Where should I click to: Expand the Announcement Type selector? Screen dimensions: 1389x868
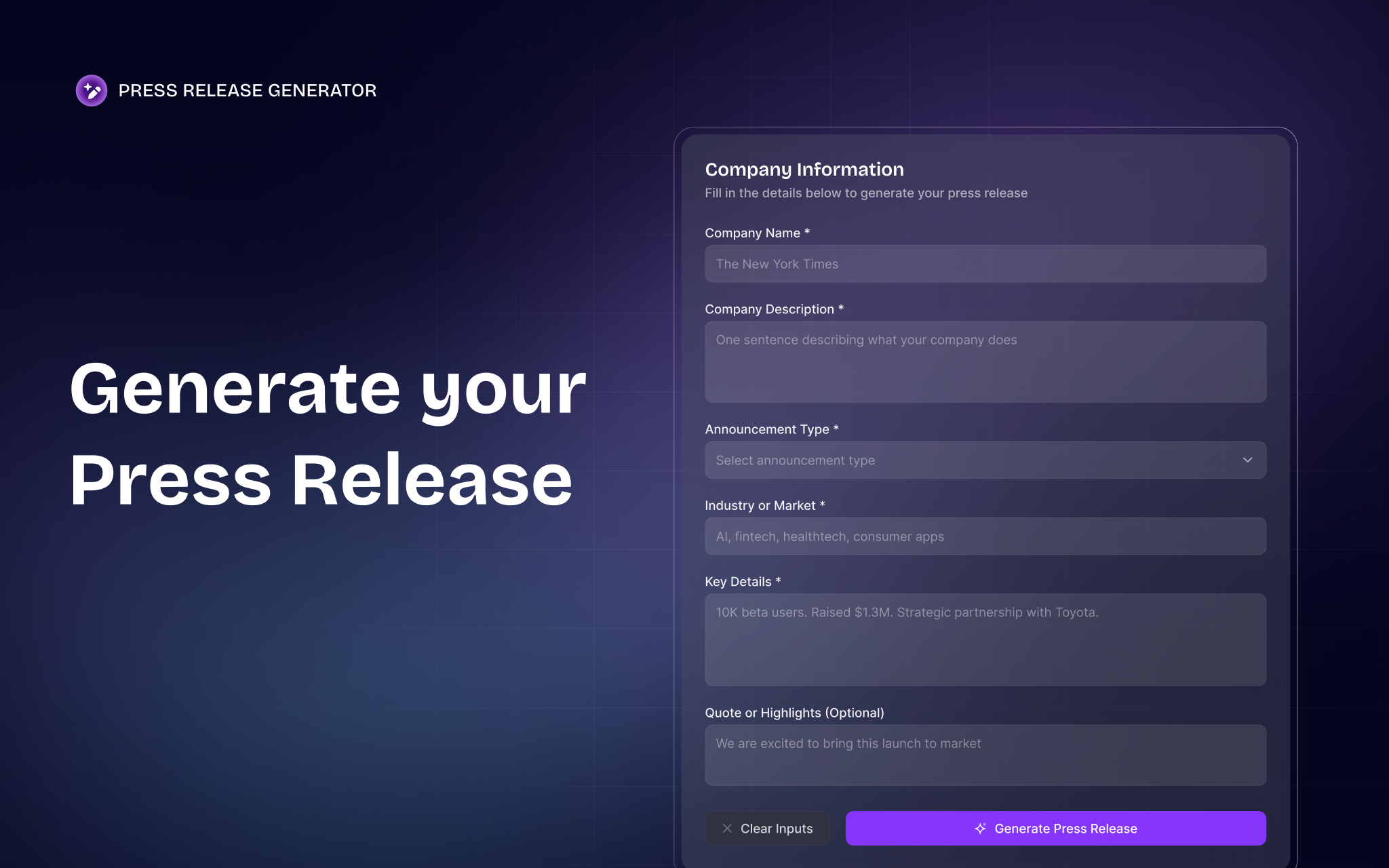(985, 460)
